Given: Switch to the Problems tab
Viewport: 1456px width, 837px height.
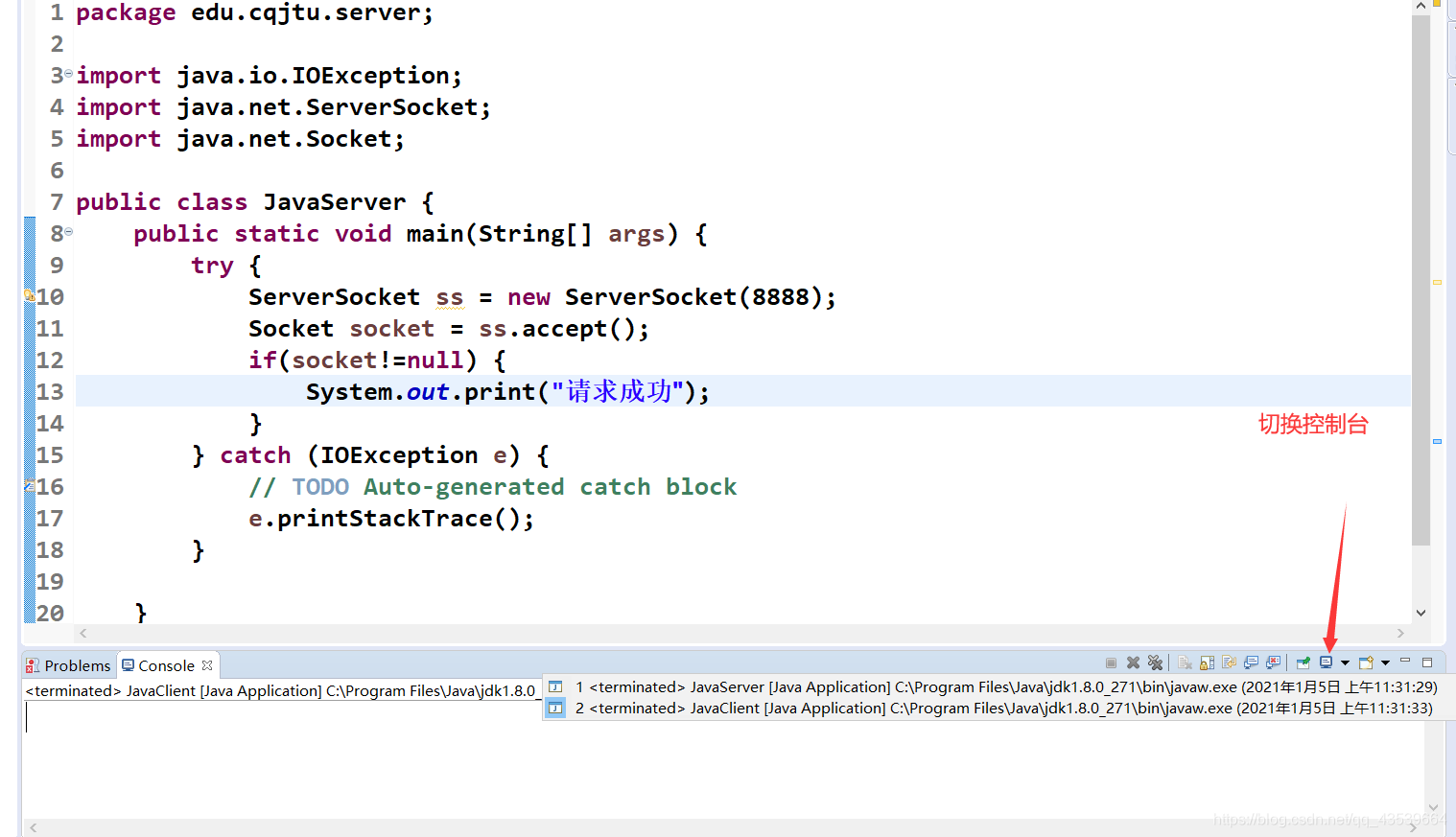Looking at the screenshot, I should [68, 665].
